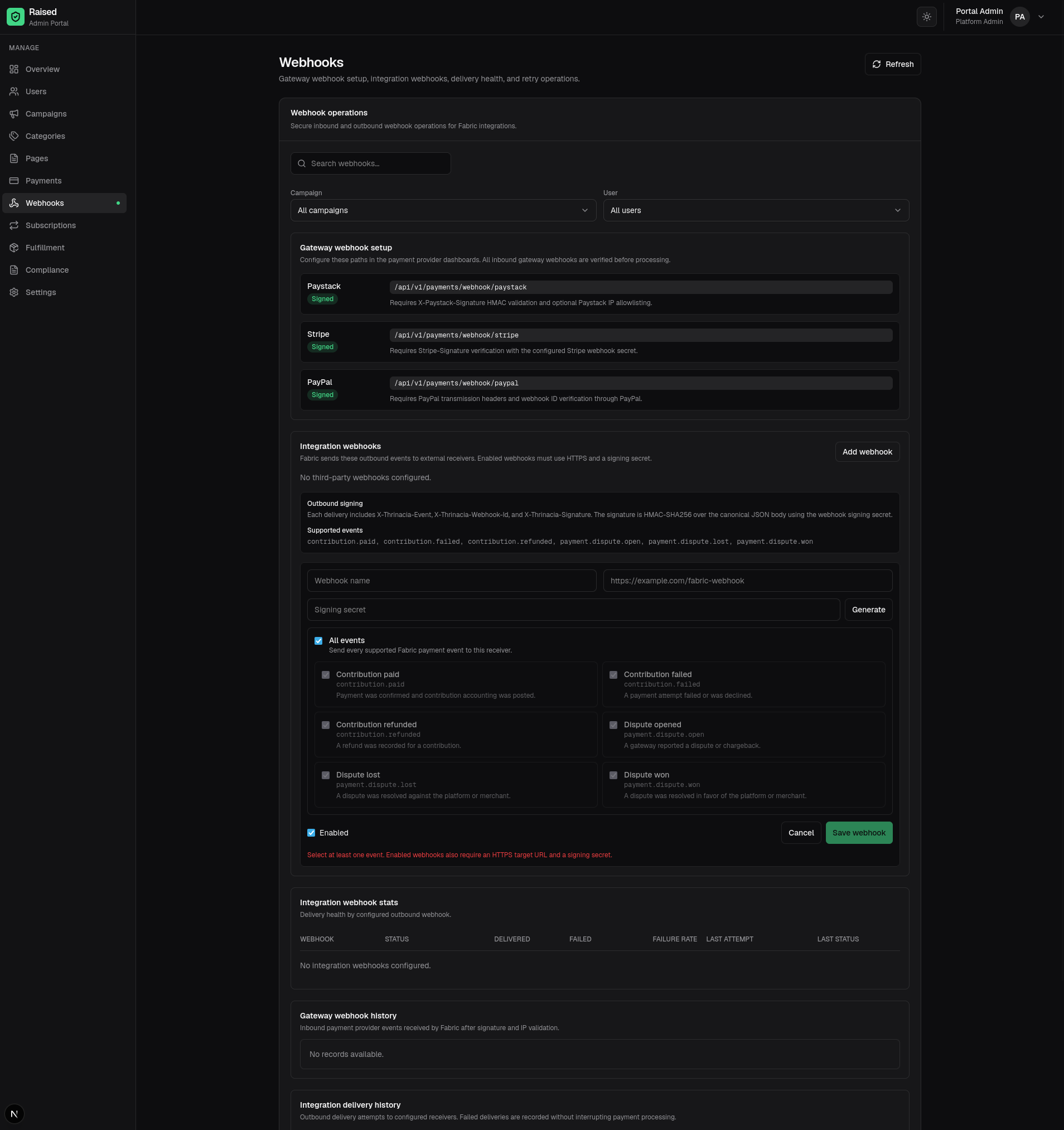Click the Users people icon
Image resolution: width=1064 pixels, height=1130 pixels.
(14, 91)
